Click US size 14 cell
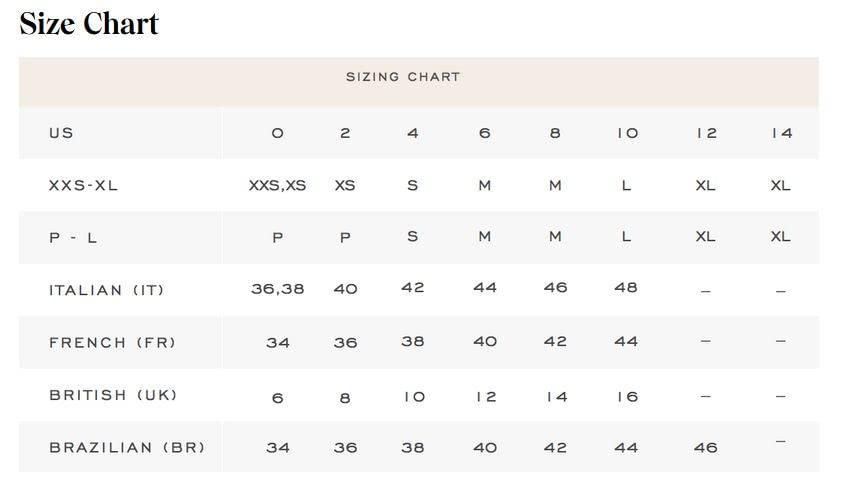Screen dimensions: 841x485 781,133
